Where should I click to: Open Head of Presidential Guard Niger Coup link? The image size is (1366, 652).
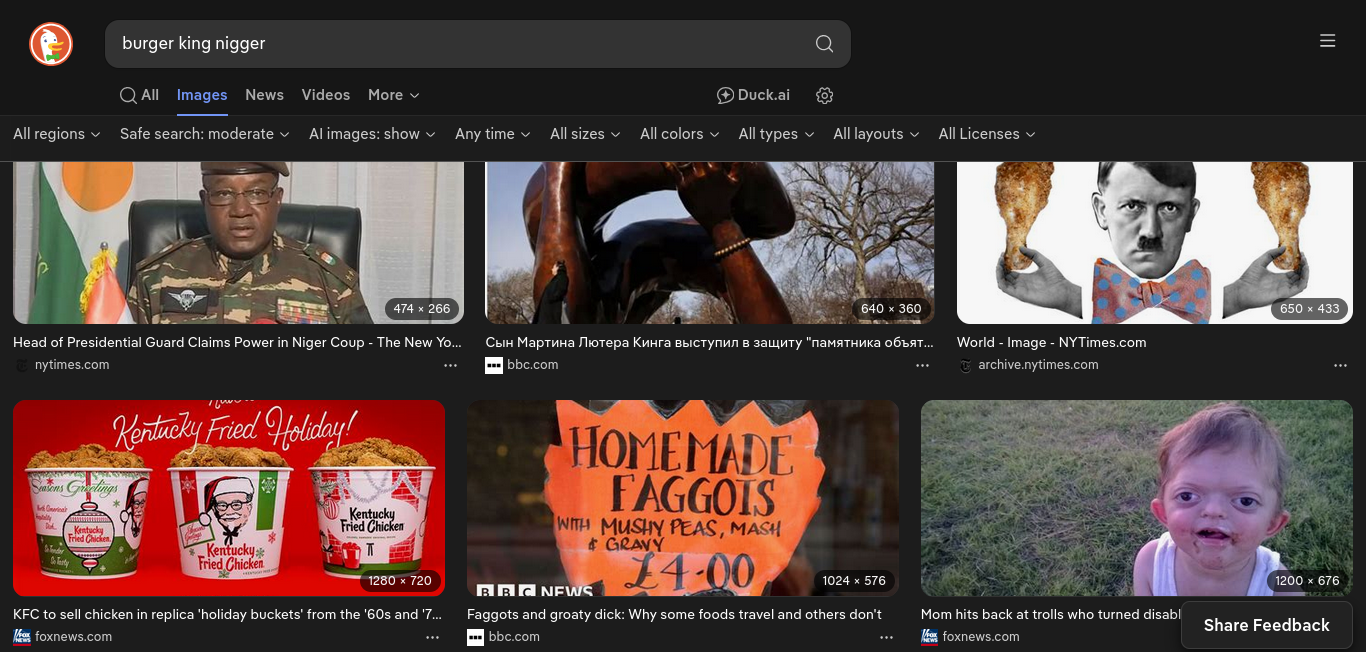pos(237,342)
